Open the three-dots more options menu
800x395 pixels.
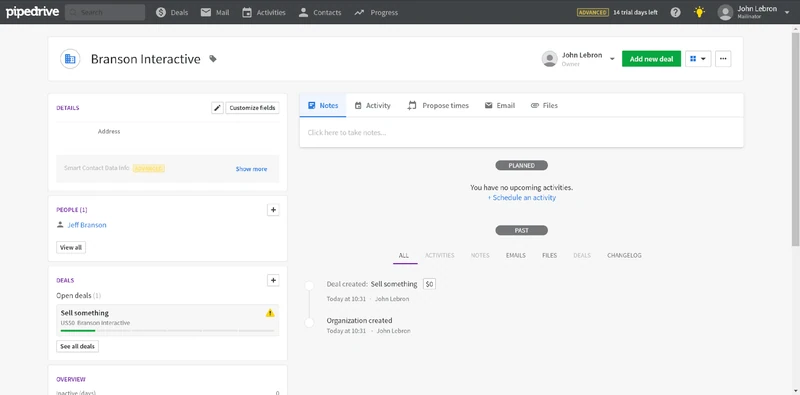pos(723,59)
